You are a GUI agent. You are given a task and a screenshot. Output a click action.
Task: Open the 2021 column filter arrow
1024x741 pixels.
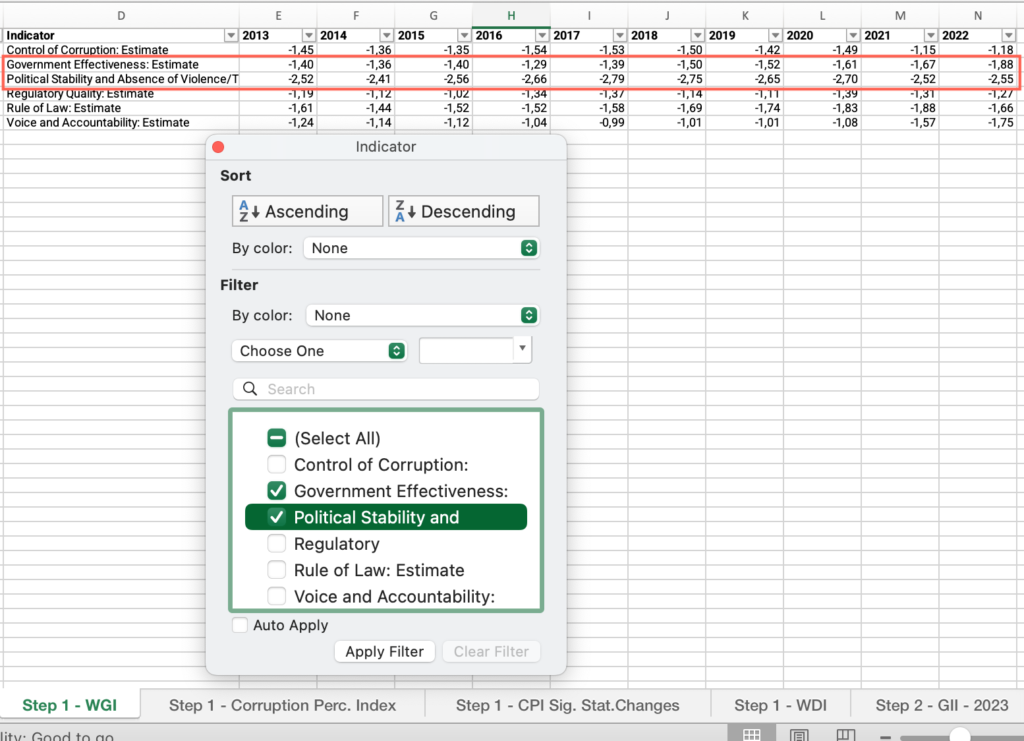(931, 35)
